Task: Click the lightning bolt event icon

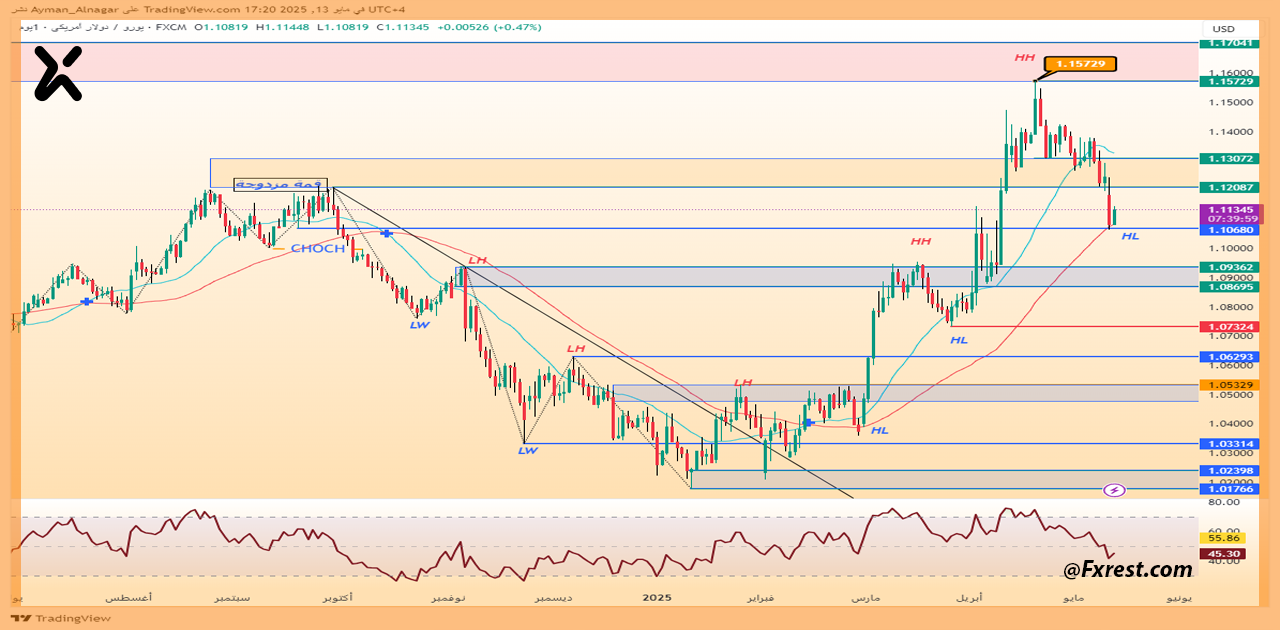Action: coord(1115,490)
